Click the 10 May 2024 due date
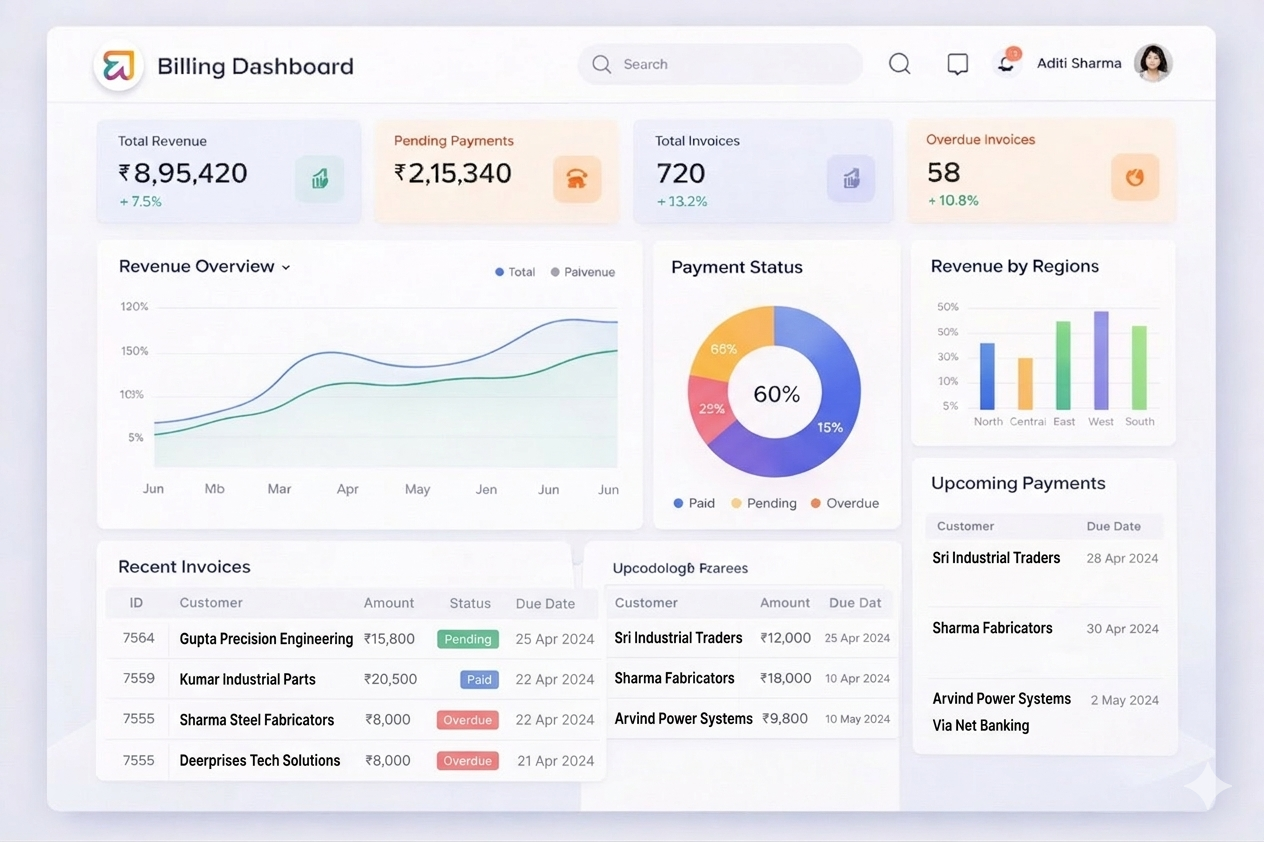1264x842 pixels. click(857, 719)
